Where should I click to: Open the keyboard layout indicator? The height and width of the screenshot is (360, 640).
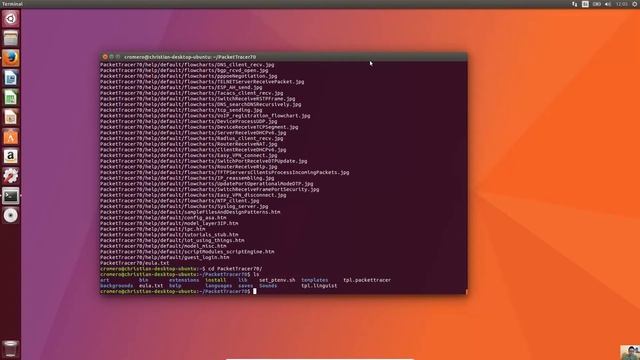(585, 4)
